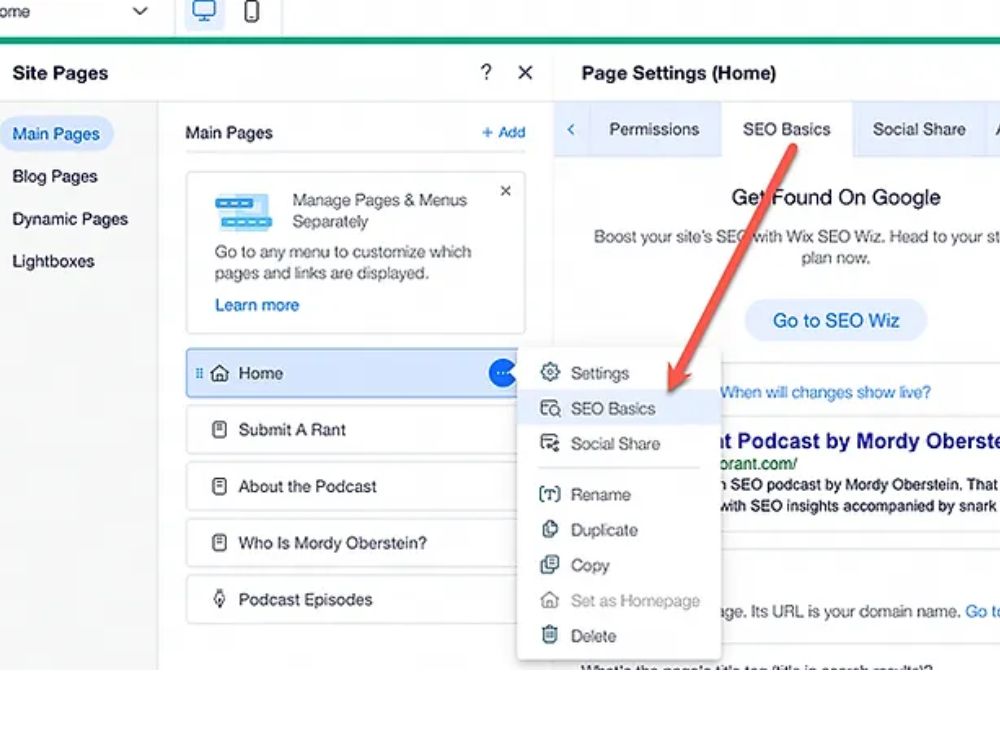Select the Home page row
This screenshot has height=750, width=1000.
pos(352,373)
